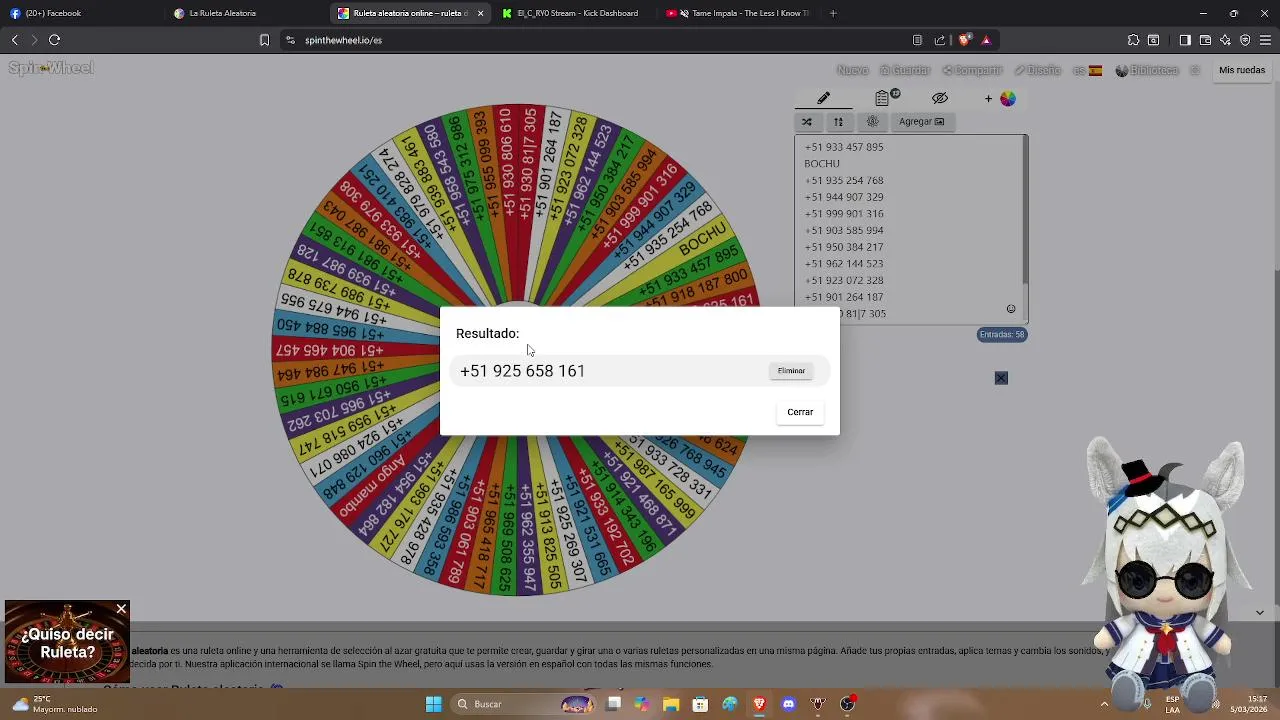
Task: Click entry +51 901 264 187 in list
Action: pyautogui.click(x=844, y=297)
